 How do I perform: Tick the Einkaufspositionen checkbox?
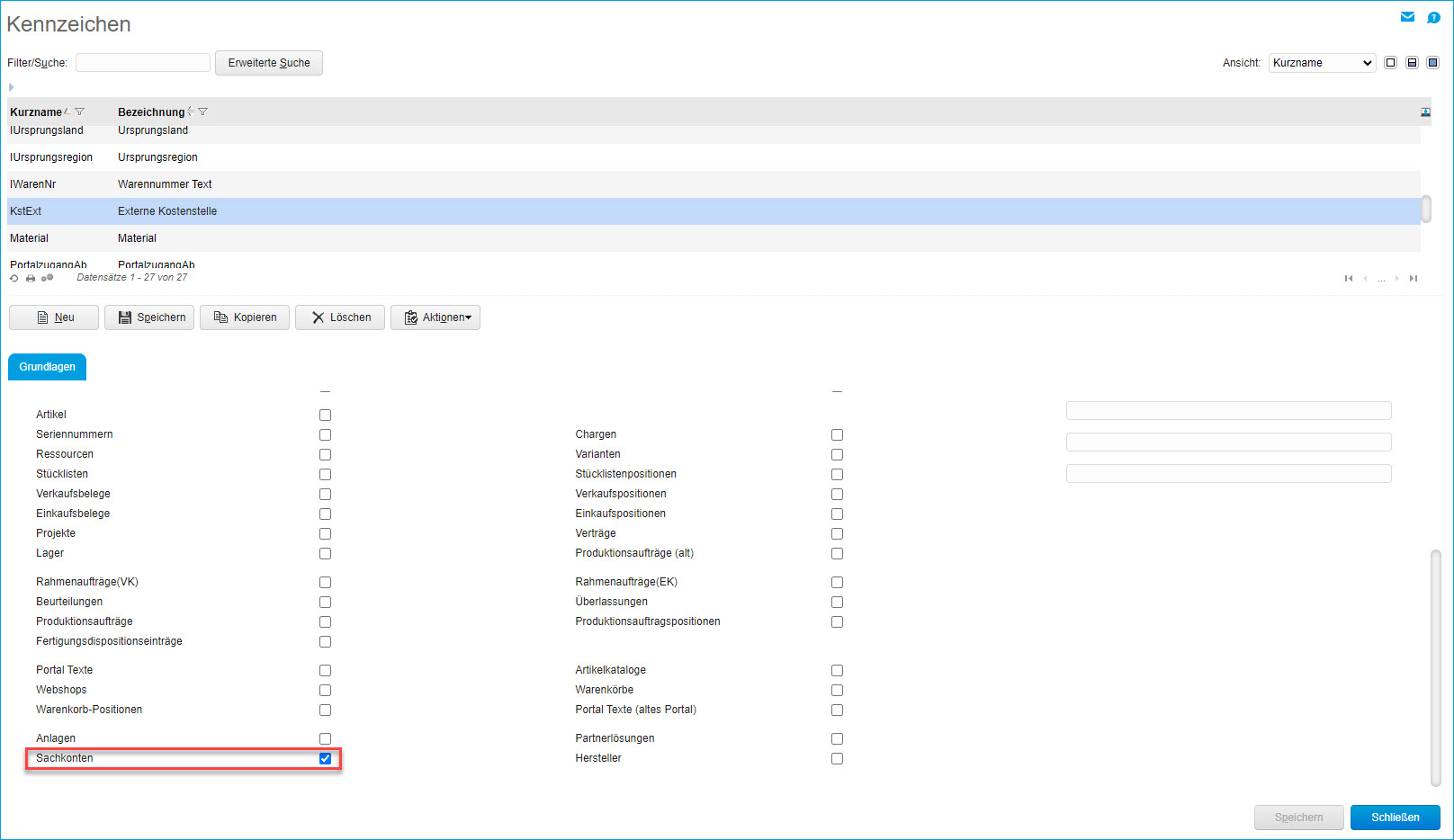837,514
